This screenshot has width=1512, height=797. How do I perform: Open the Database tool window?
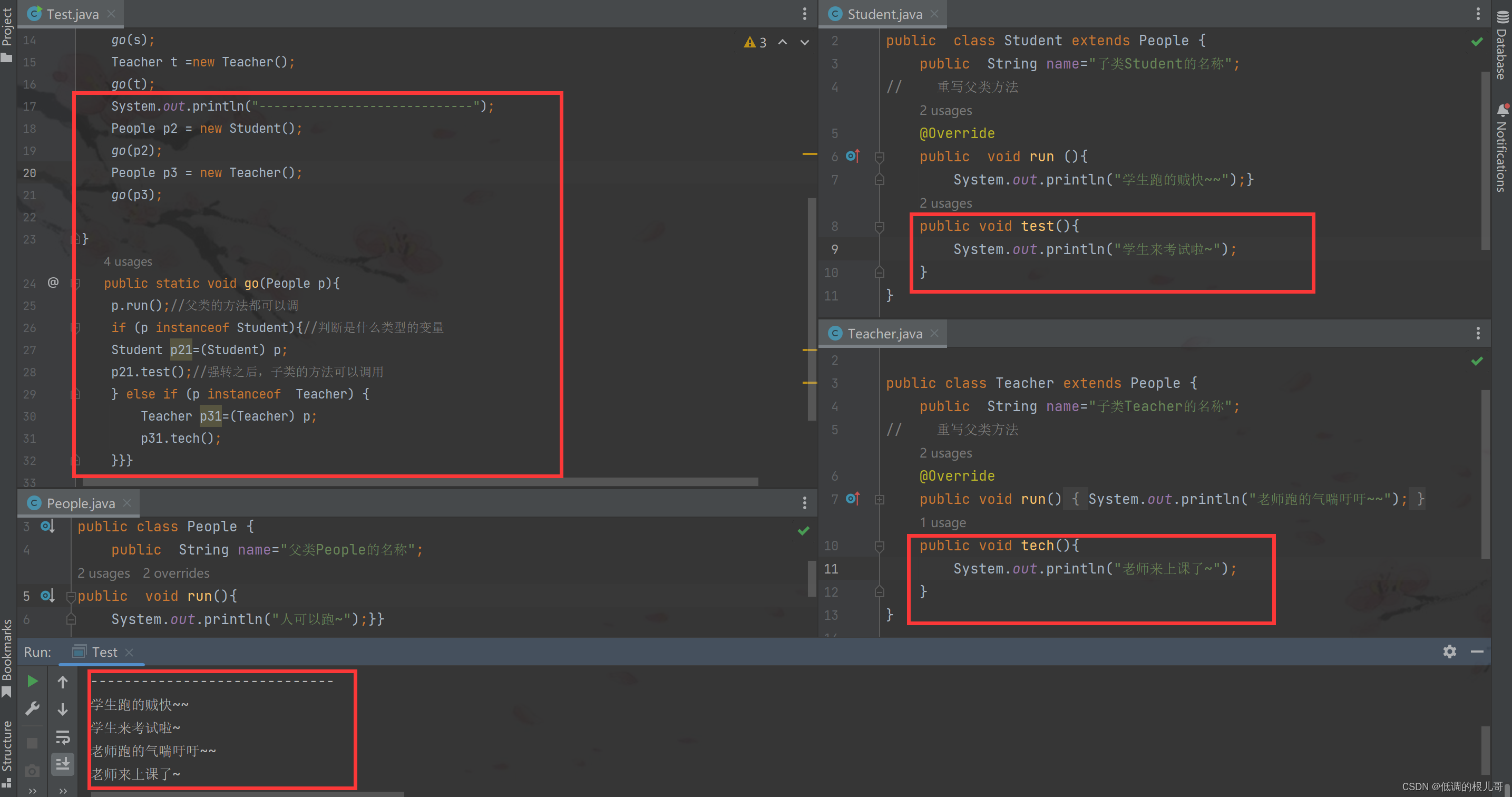(1502, 45)
